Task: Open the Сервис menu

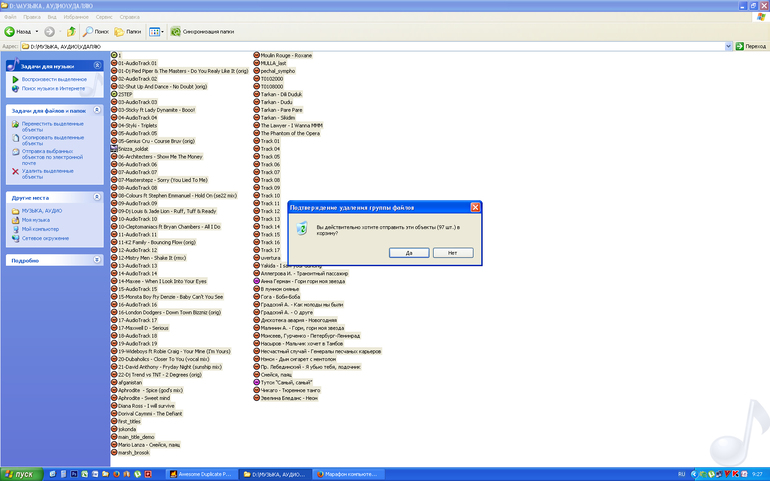Action: [100, 17]
